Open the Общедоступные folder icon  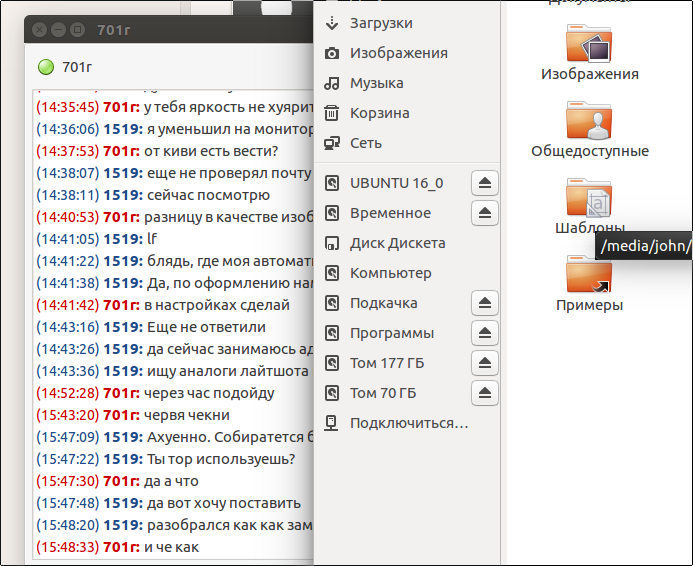[589, 120]
